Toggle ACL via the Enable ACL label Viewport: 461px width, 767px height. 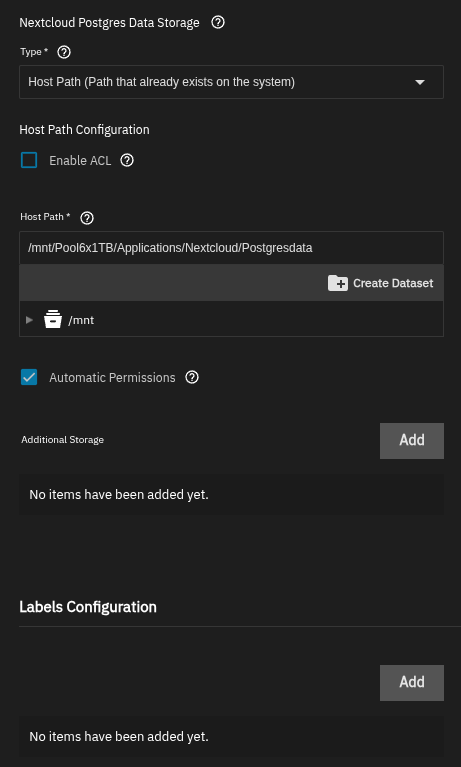click(80, 160)
